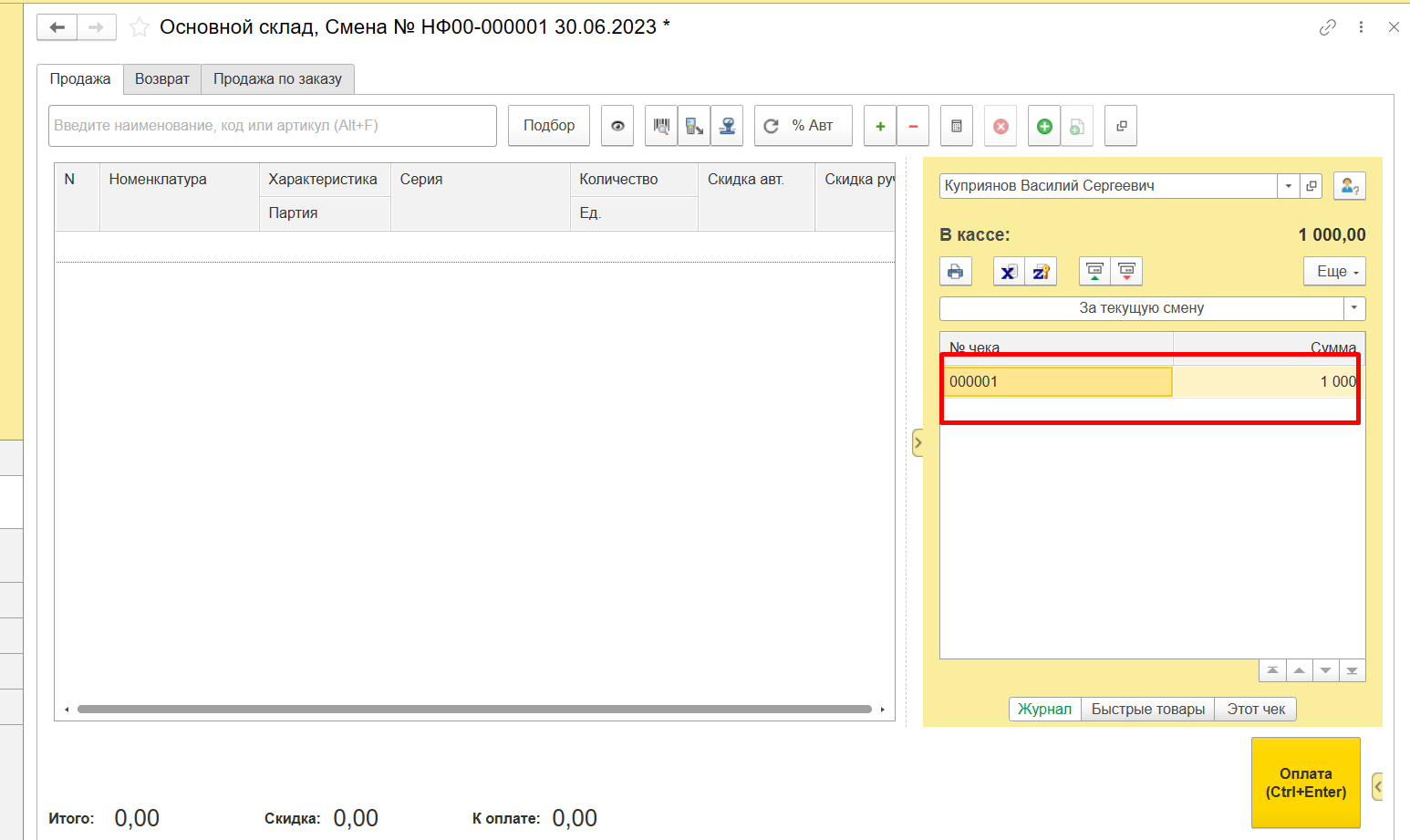The width and height of the screenshot is (1410, 840).
Task: Click the green plus add row button
Action: click(x=880, y=126)
